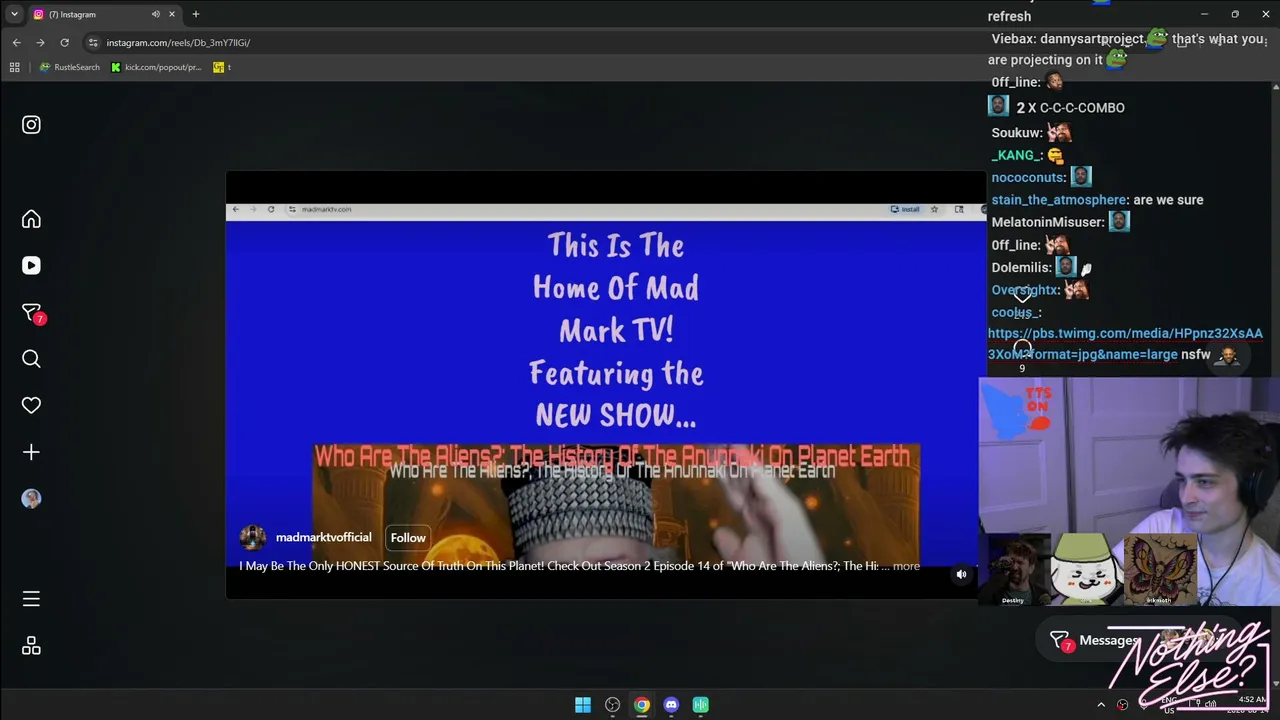
Task: Open the More hamburger menu in sidebar
Action: (x=31, y=599)
